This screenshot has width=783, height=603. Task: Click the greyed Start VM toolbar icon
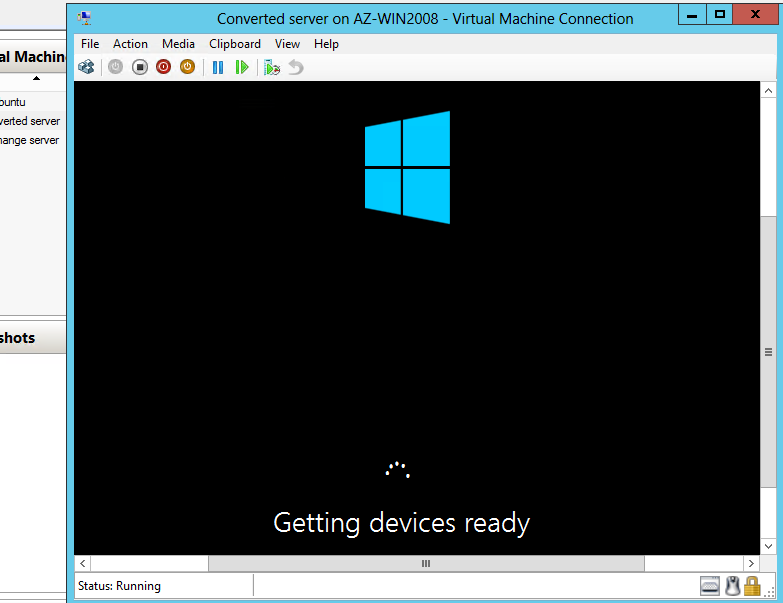(115, 67)
